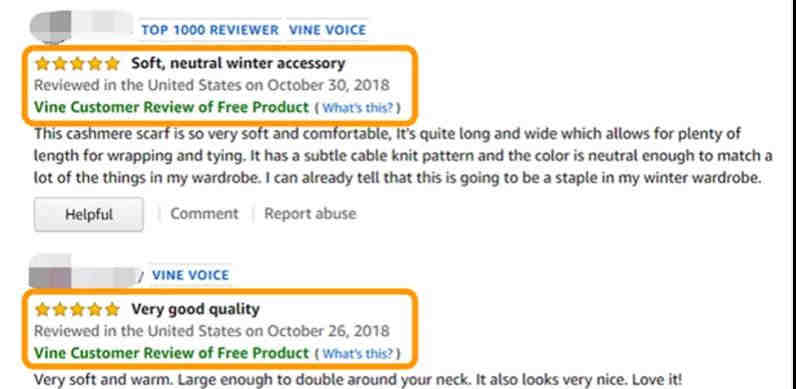Open the Comment link under first review

(204, 214)
